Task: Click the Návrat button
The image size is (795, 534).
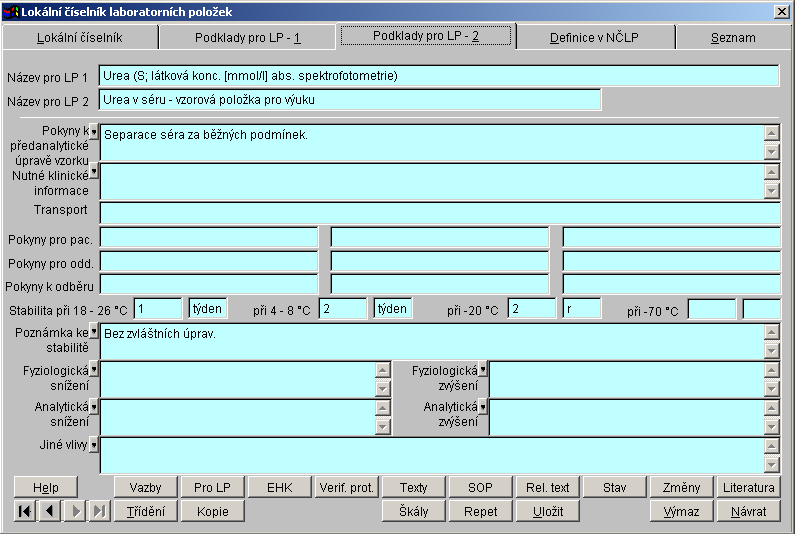Action: tap(748, 511)
